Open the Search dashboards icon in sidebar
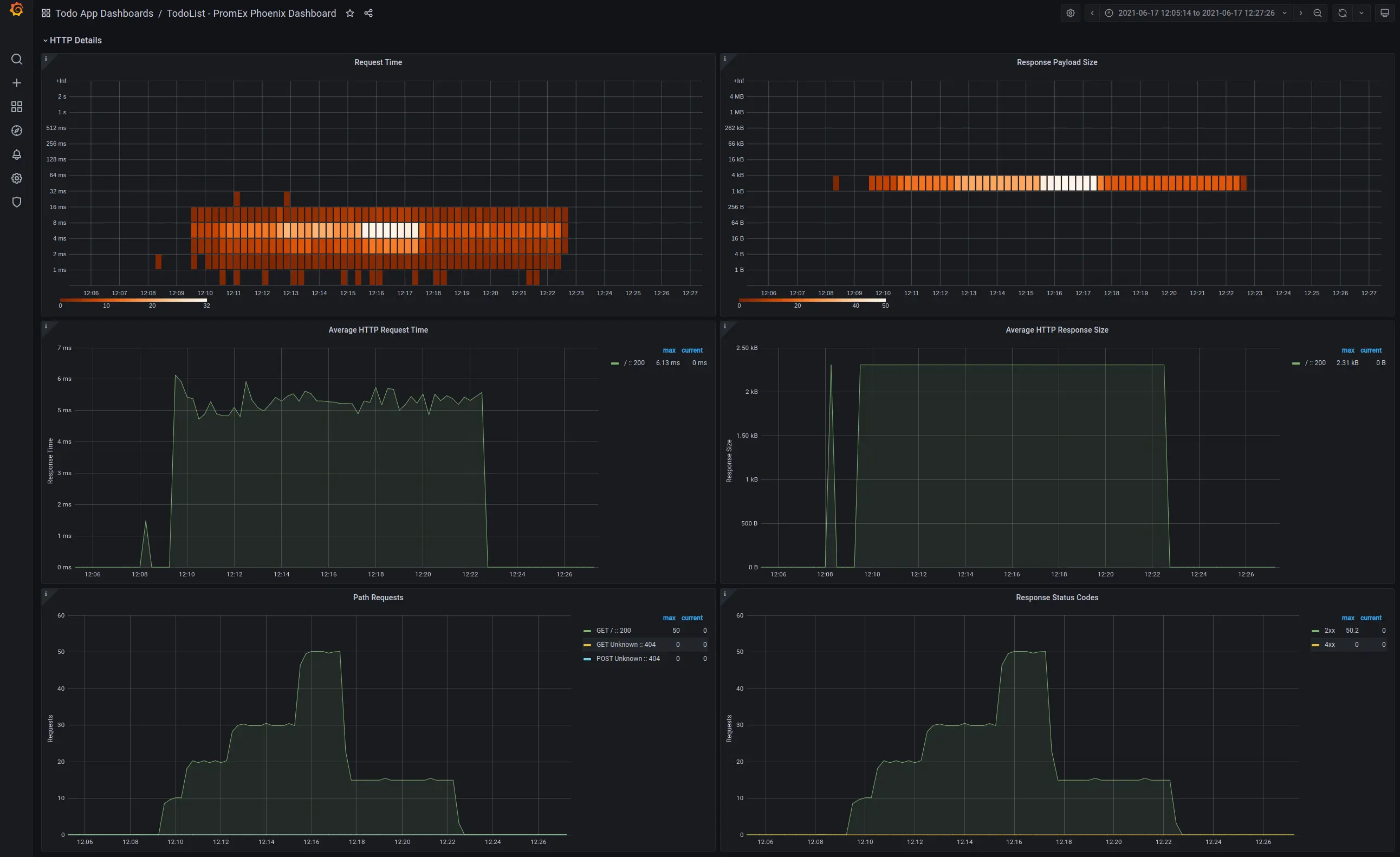 pyautogui.click(x=16, y=59)
